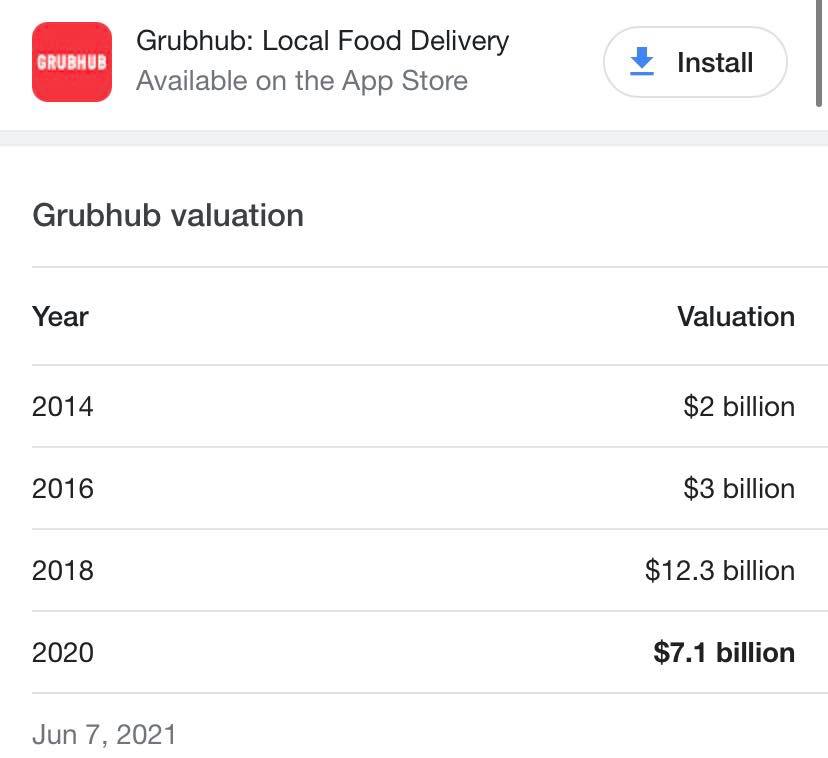Tap the bold $7.1 billion value
Image resolution: width=828 pixels, height=758 pixels.
click(723, 653)
